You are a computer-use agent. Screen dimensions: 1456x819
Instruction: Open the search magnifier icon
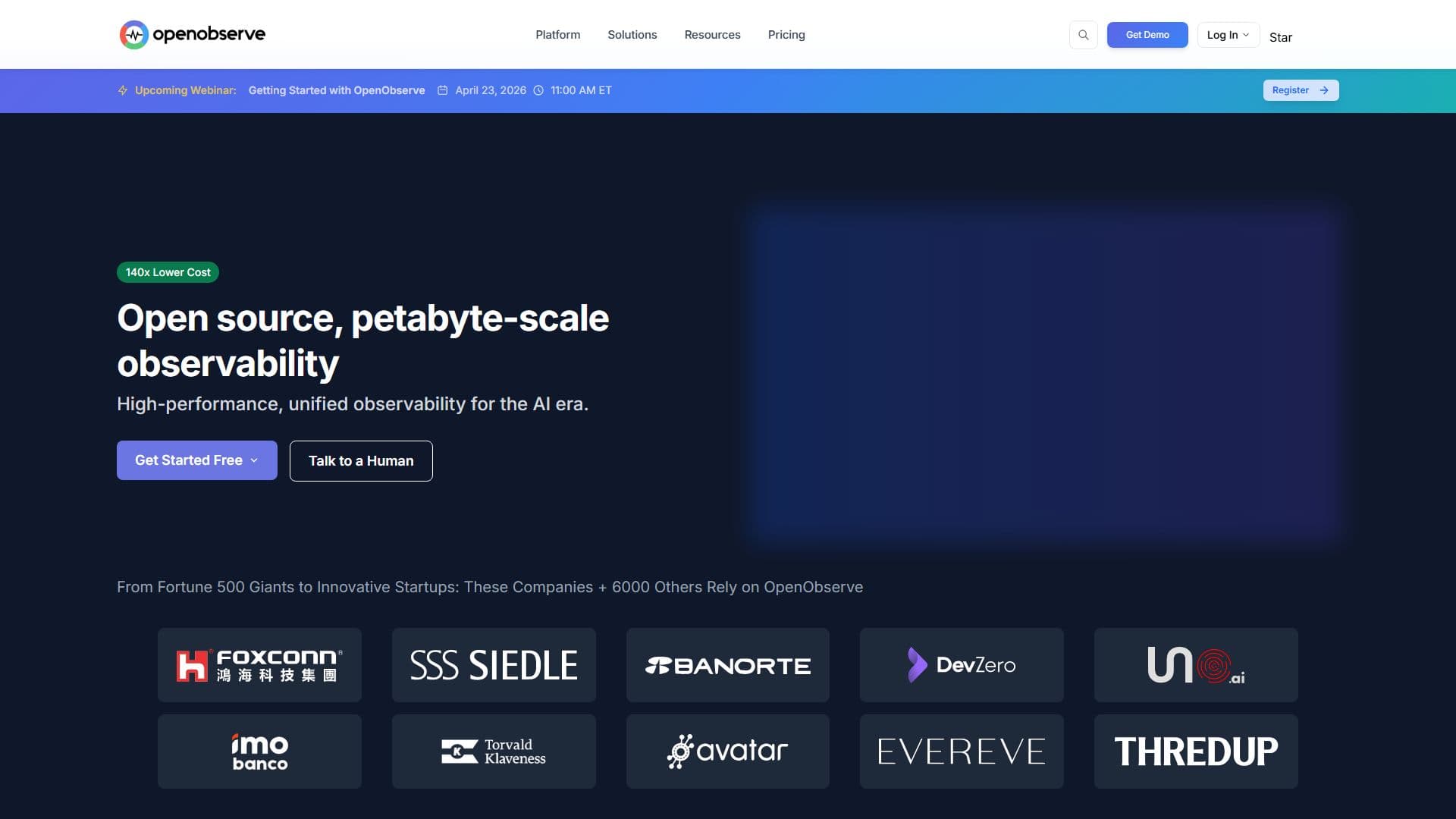[x=1083, y=35]
